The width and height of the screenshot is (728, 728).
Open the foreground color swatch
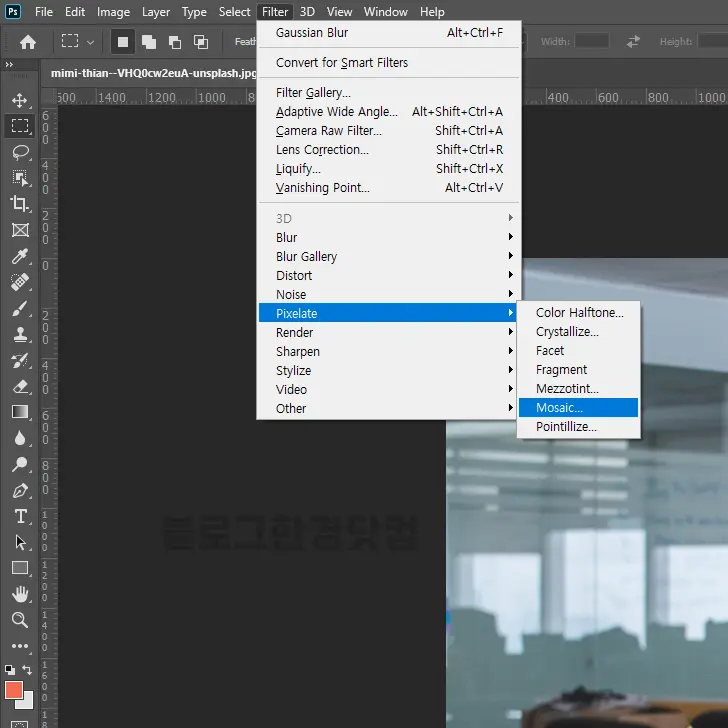pos(14,690)
